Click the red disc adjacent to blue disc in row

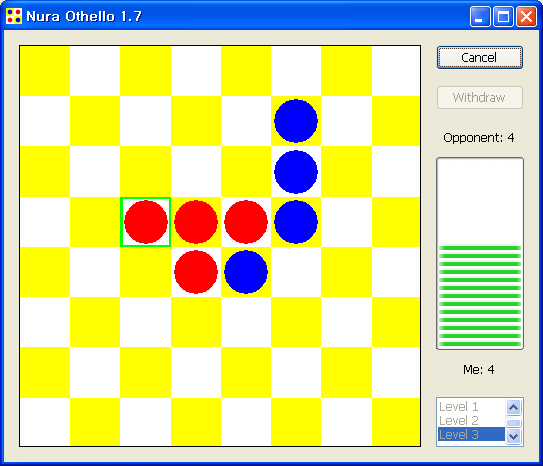tap(246, 222)
